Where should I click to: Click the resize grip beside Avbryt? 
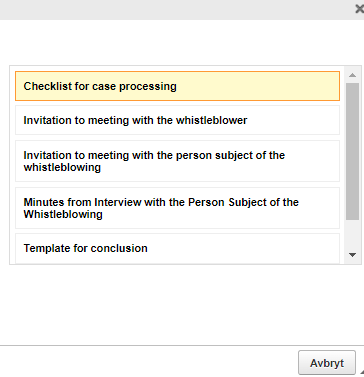point(362,371)
